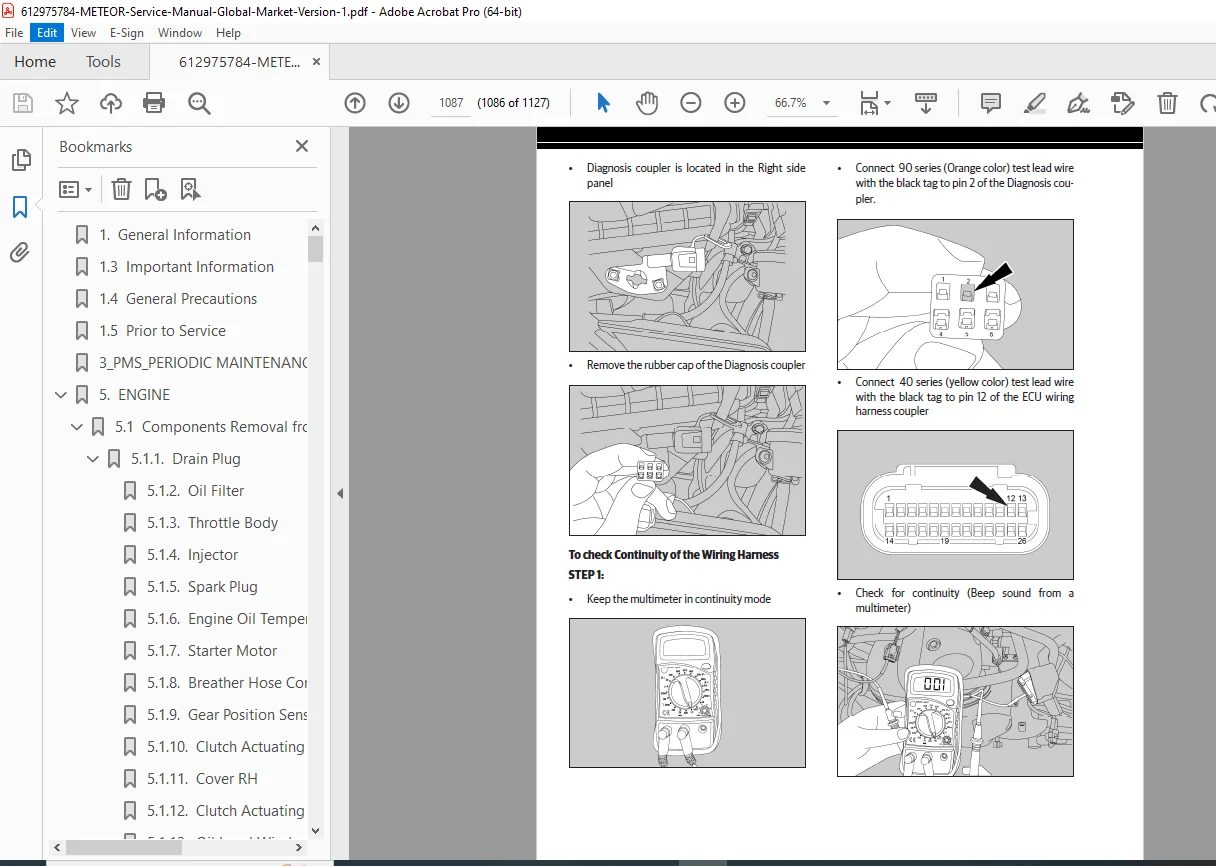Open the Help menu
This screenshot has width=1216, height=866.
coord(228,33)
